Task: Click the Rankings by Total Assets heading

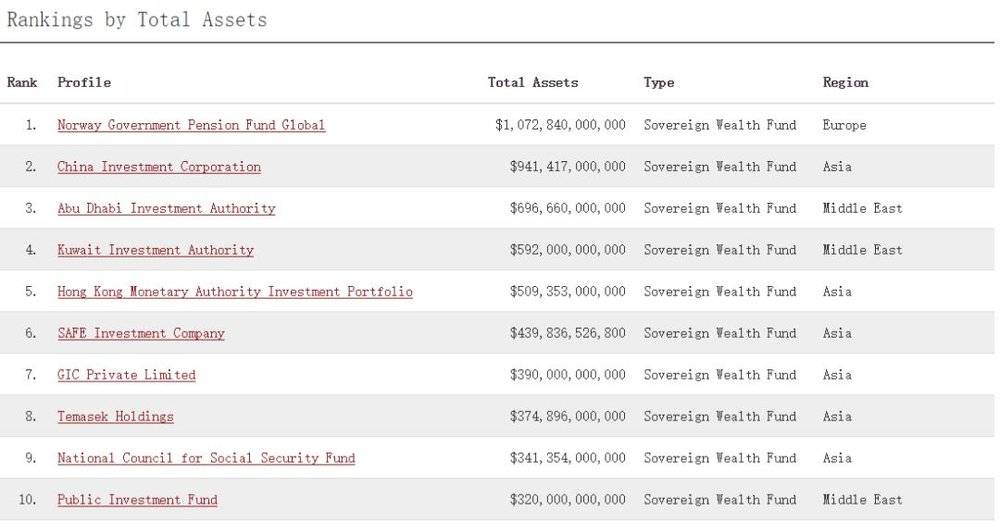Action: (137, 19)
